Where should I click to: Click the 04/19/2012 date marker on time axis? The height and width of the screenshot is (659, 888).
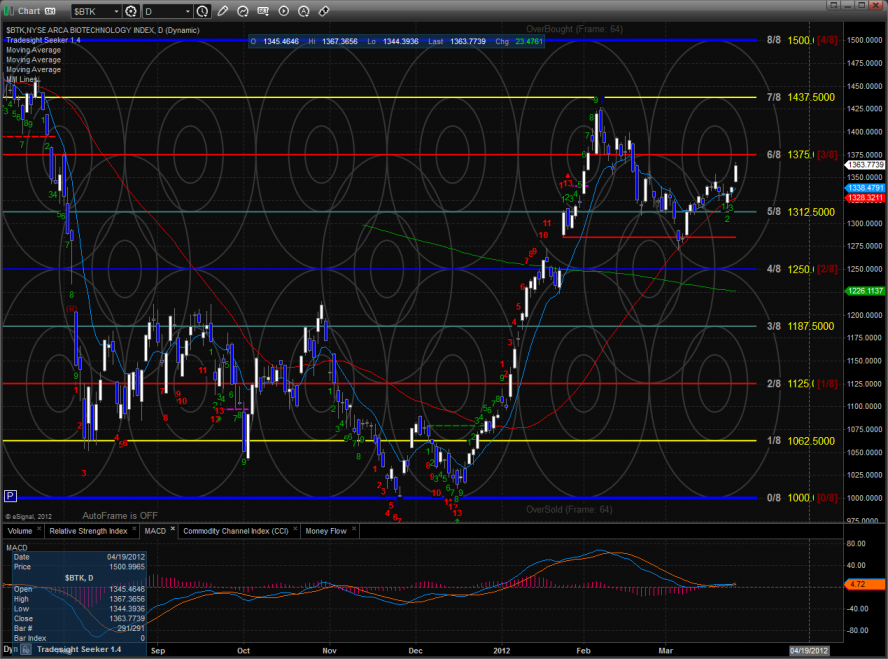pyautogui.click(x=811, y=649)
